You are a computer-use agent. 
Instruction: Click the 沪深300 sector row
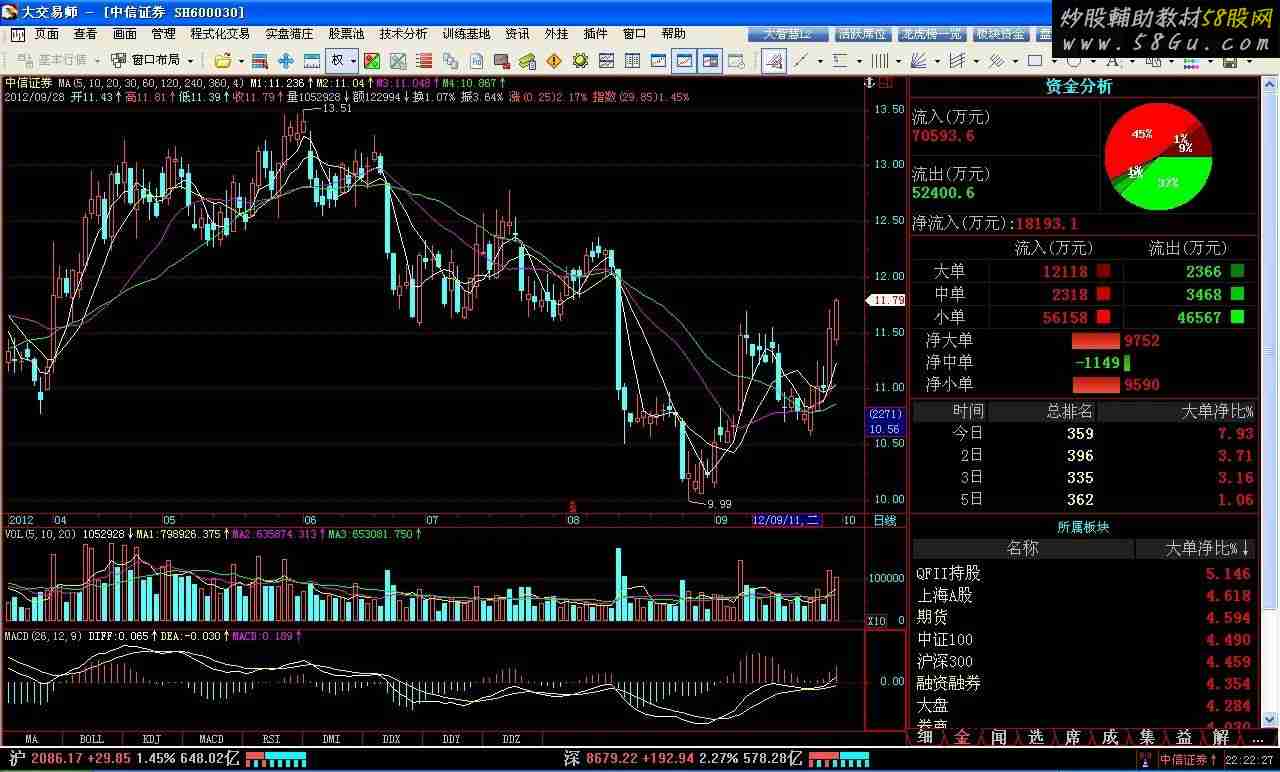(1085, 661)
